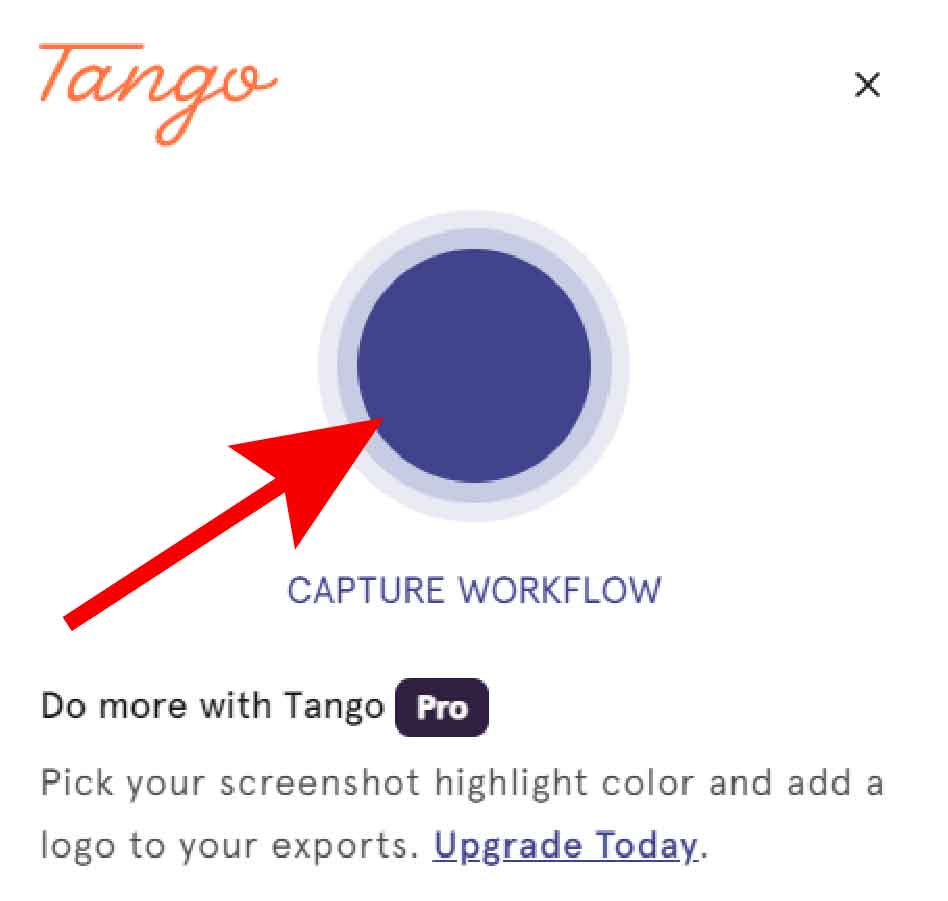Click the dark purple Pro tag beside Tango

pyautogui.click(x=441, y=707)
